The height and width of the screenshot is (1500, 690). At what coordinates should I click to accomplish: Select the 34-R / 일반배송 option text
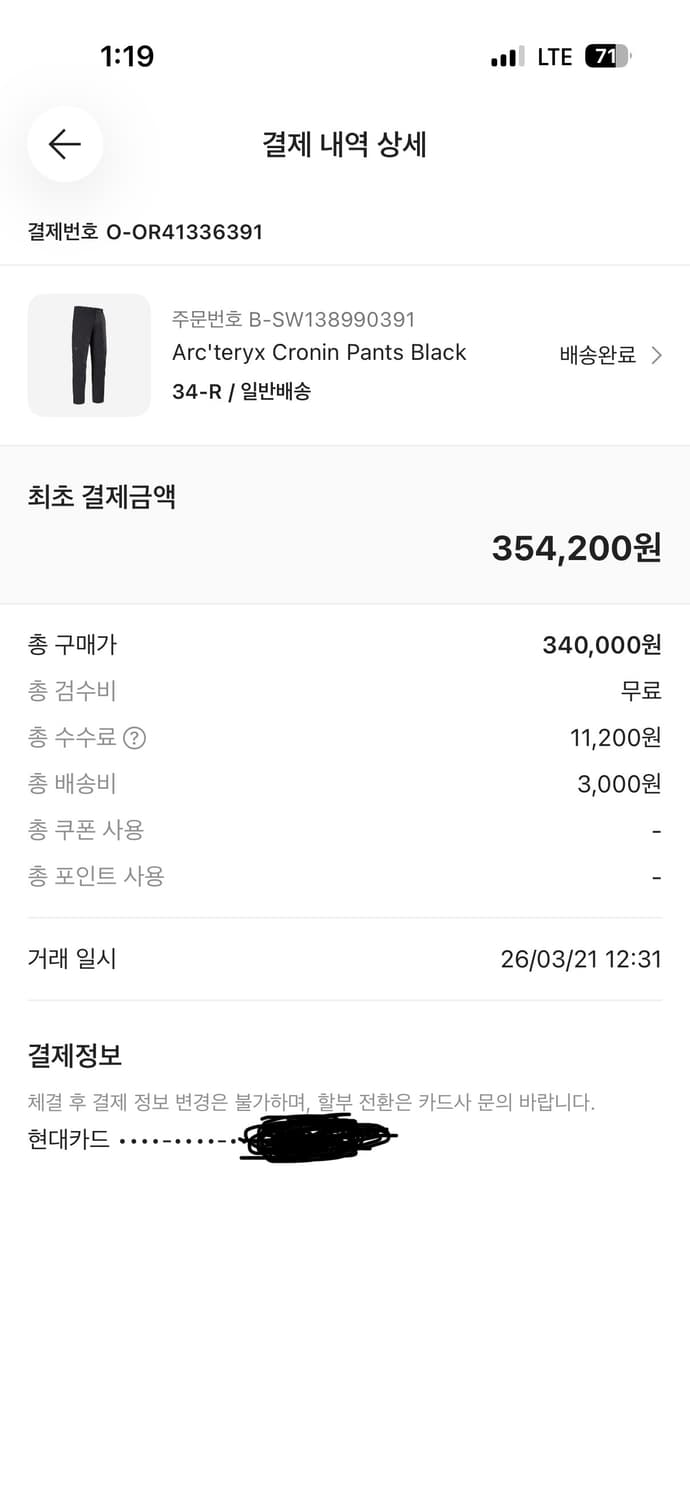(241, 391)
